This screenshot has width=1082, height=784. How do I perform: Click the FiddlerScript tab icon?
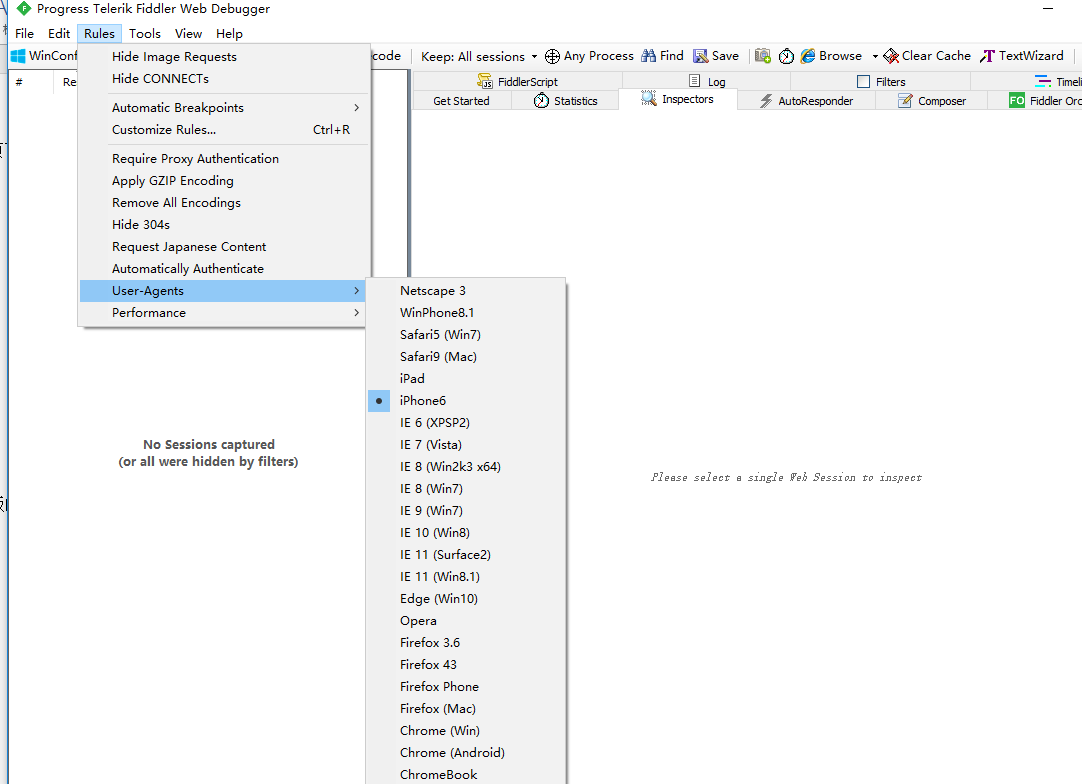(484, 81)
